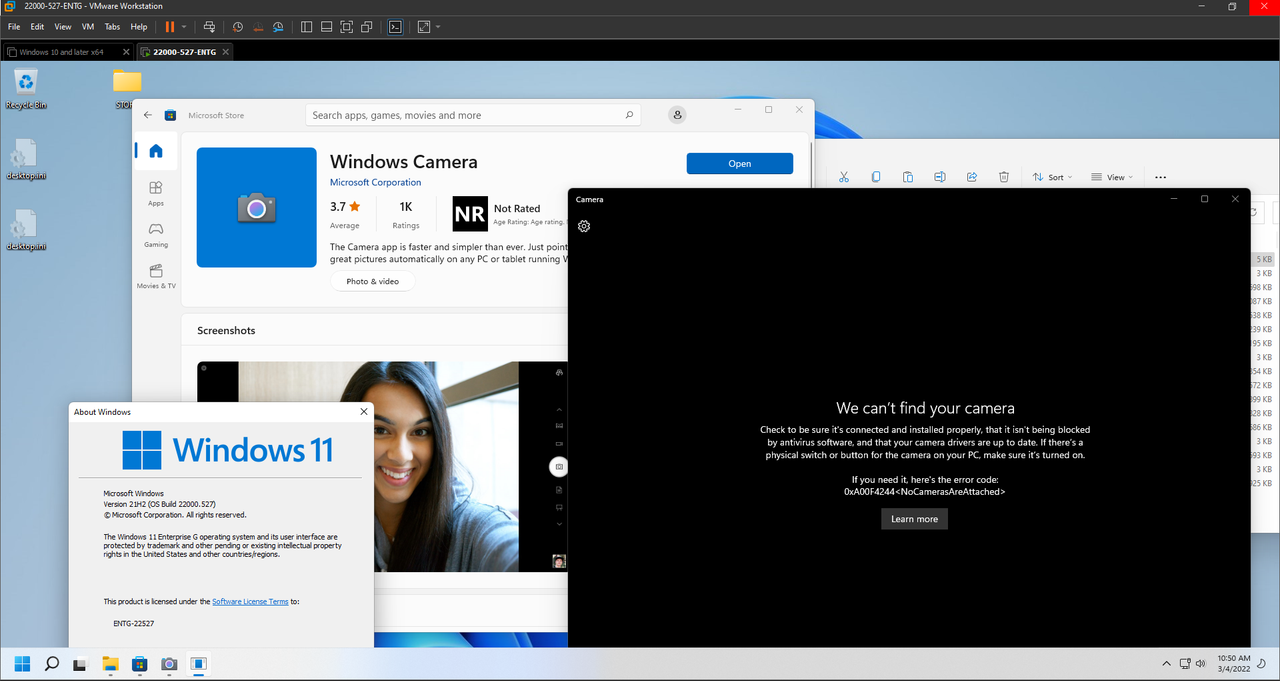The height and width of the screenshot is (681, 1280).
Task: Go to Microsoft Store Home
Action: (156, 152)
